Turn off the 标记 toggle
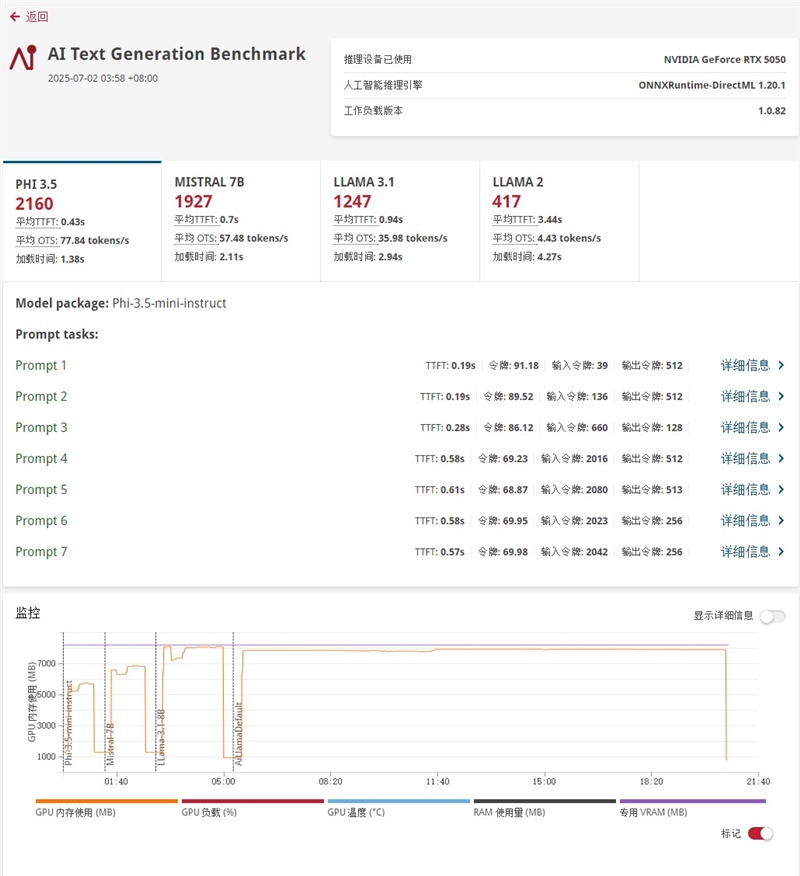Screen dimensions: 800x876 point(760,834)
